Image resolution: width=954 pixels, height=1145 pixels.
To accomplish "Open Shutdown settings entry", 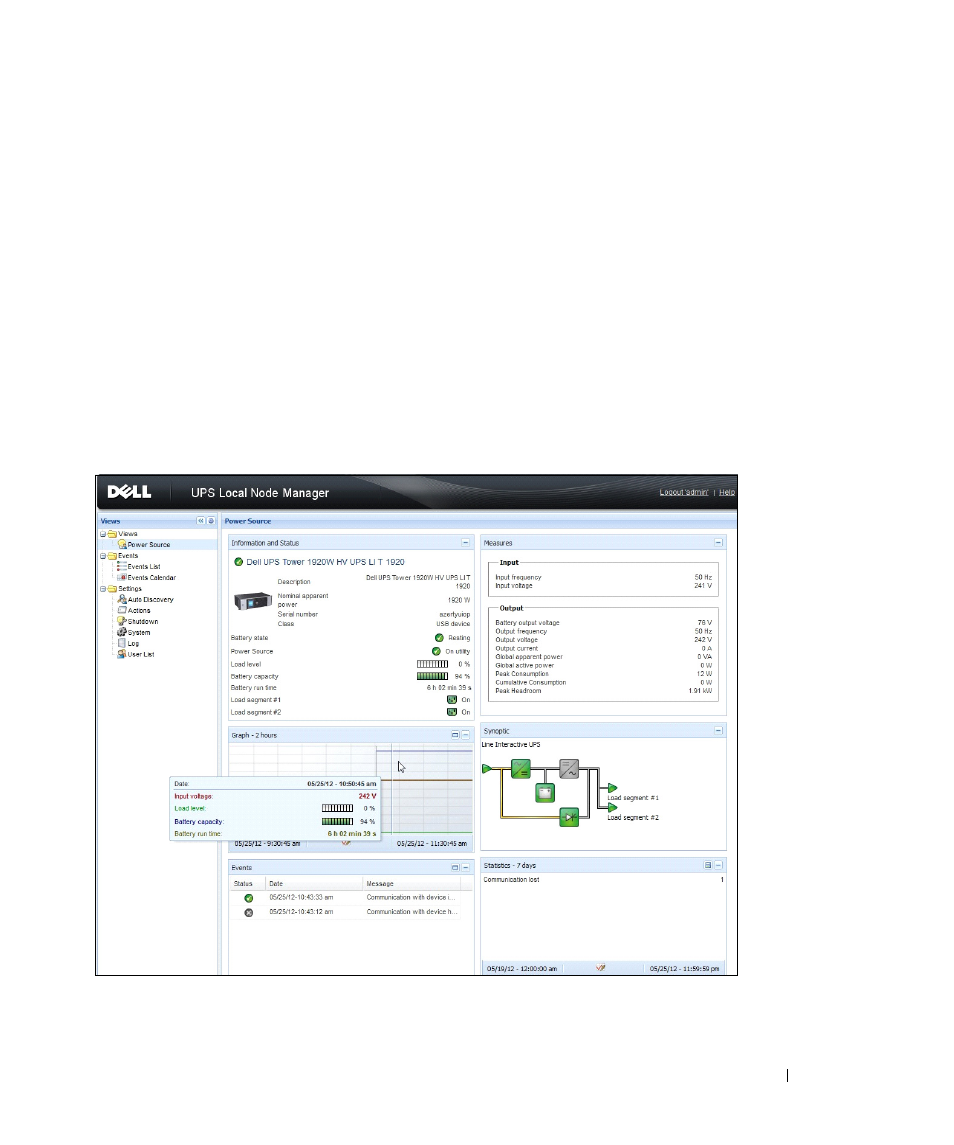I will (142, 621).
